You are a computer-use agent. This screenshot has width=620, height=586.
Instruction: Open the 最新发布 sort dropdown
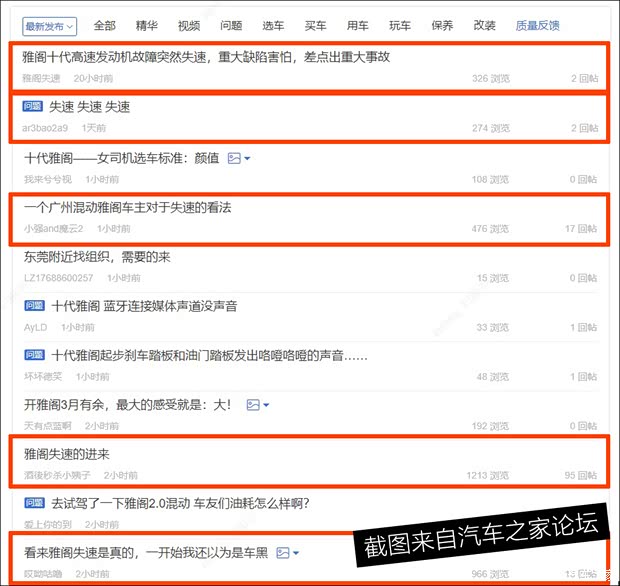tap(49, 26)
